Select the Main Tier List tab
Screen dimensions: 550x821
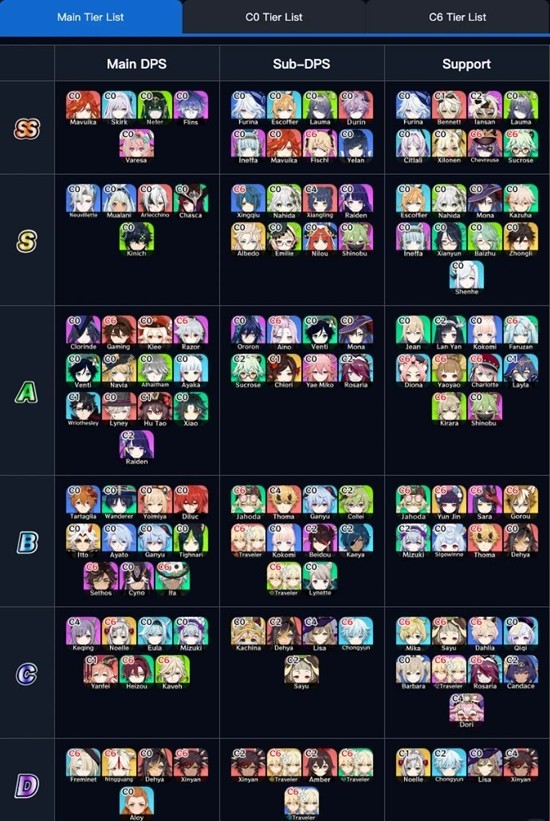(x=91, y=17)
